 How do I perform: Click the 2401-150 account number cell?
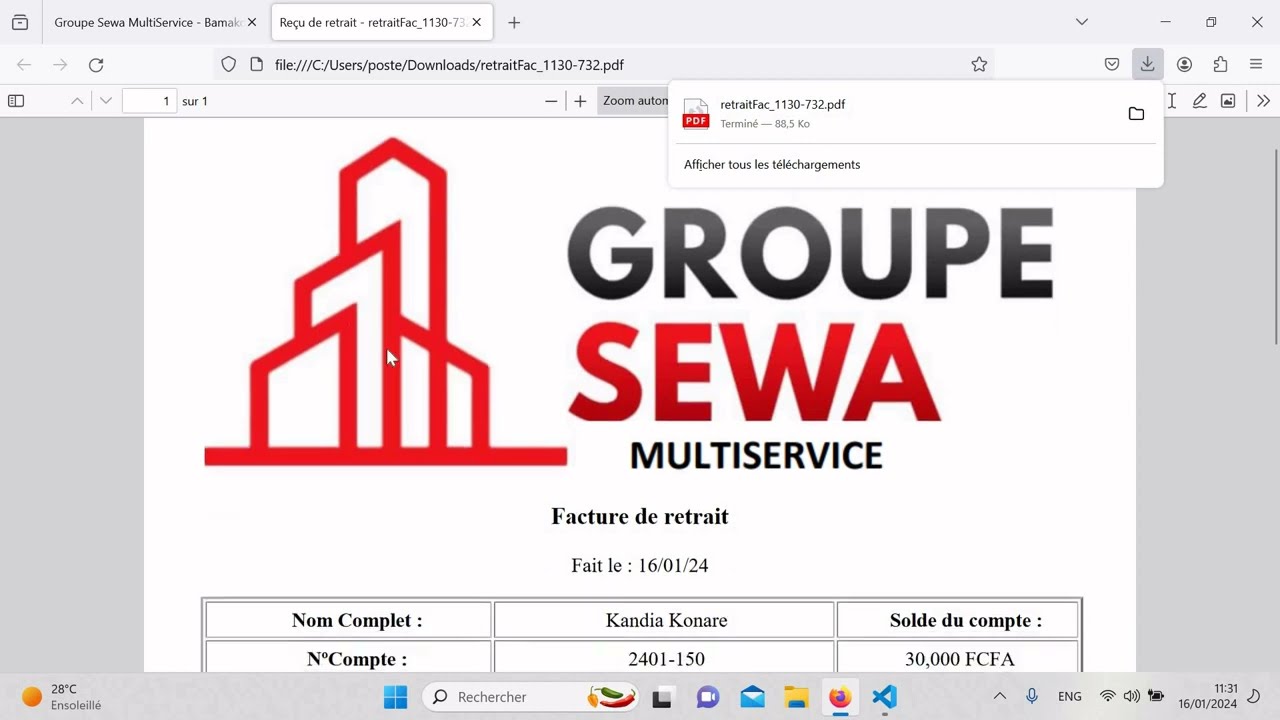coord(666,659)
